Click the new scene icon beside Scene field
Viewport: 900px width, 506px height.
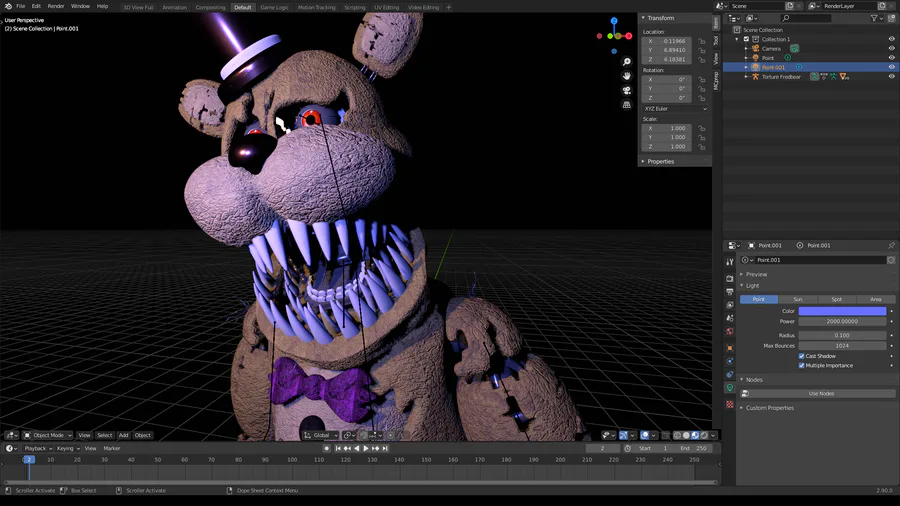pyautogui.click(x=790, y=6)
